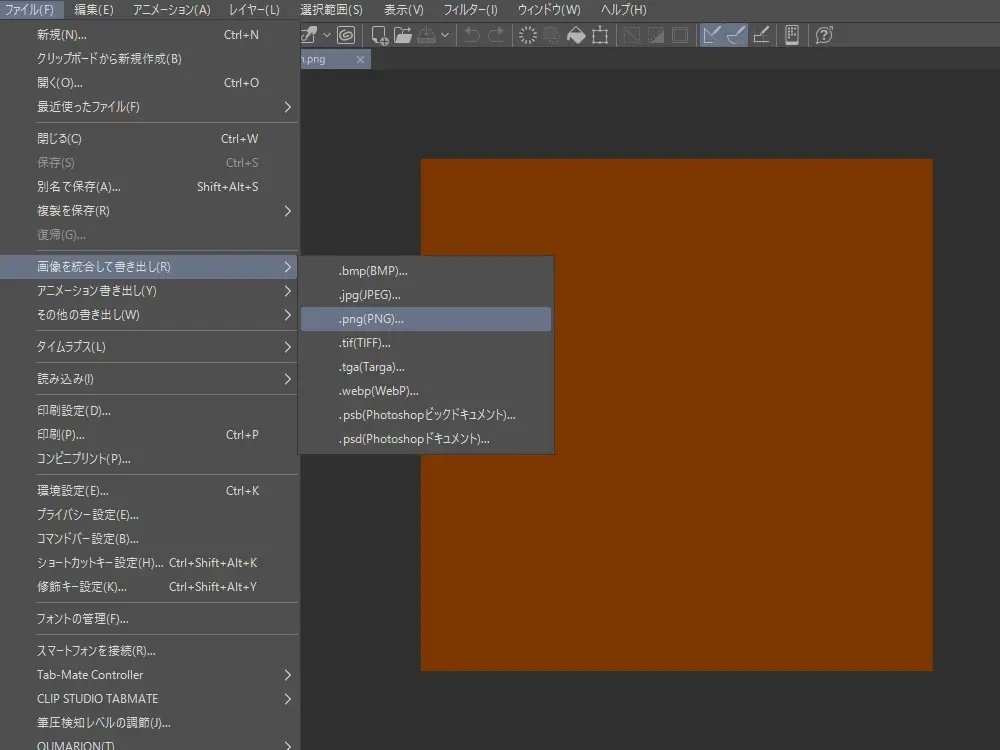This screenshot has width=1000, height=750.
Task: Click the Scale/Rotate transform icon
Action: (x=600, y=35)
